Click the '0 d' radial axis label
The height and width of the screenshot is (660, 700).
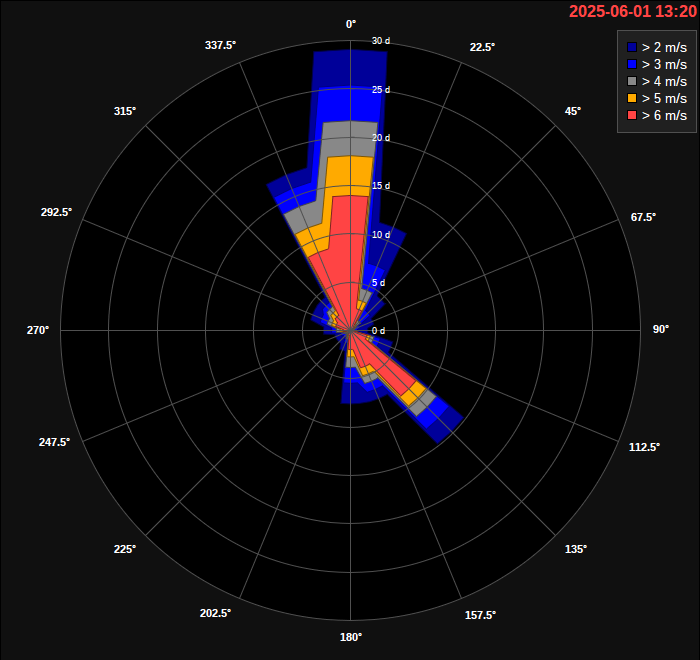coord(379,331)
